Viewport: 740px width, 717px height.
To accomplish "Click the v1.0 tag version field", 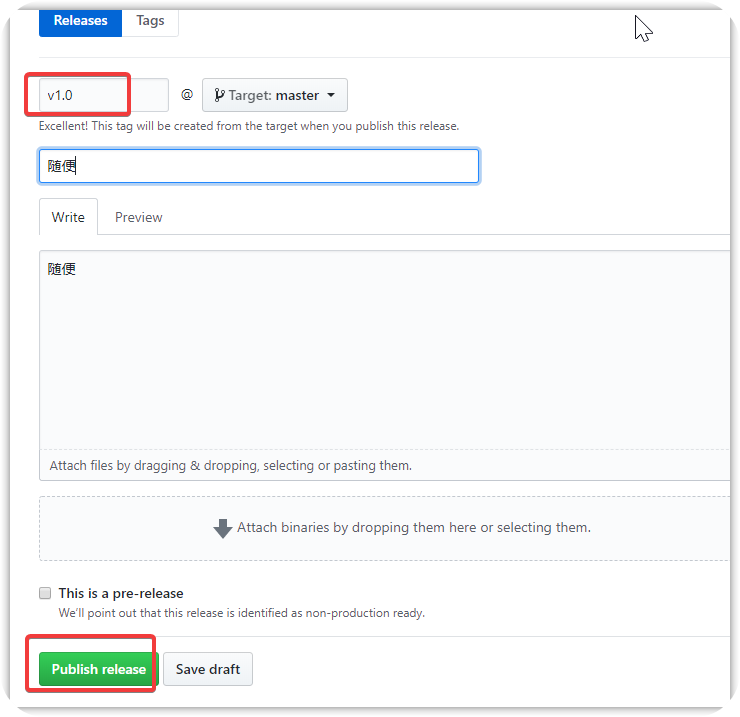I will click(x=103, y=95).
